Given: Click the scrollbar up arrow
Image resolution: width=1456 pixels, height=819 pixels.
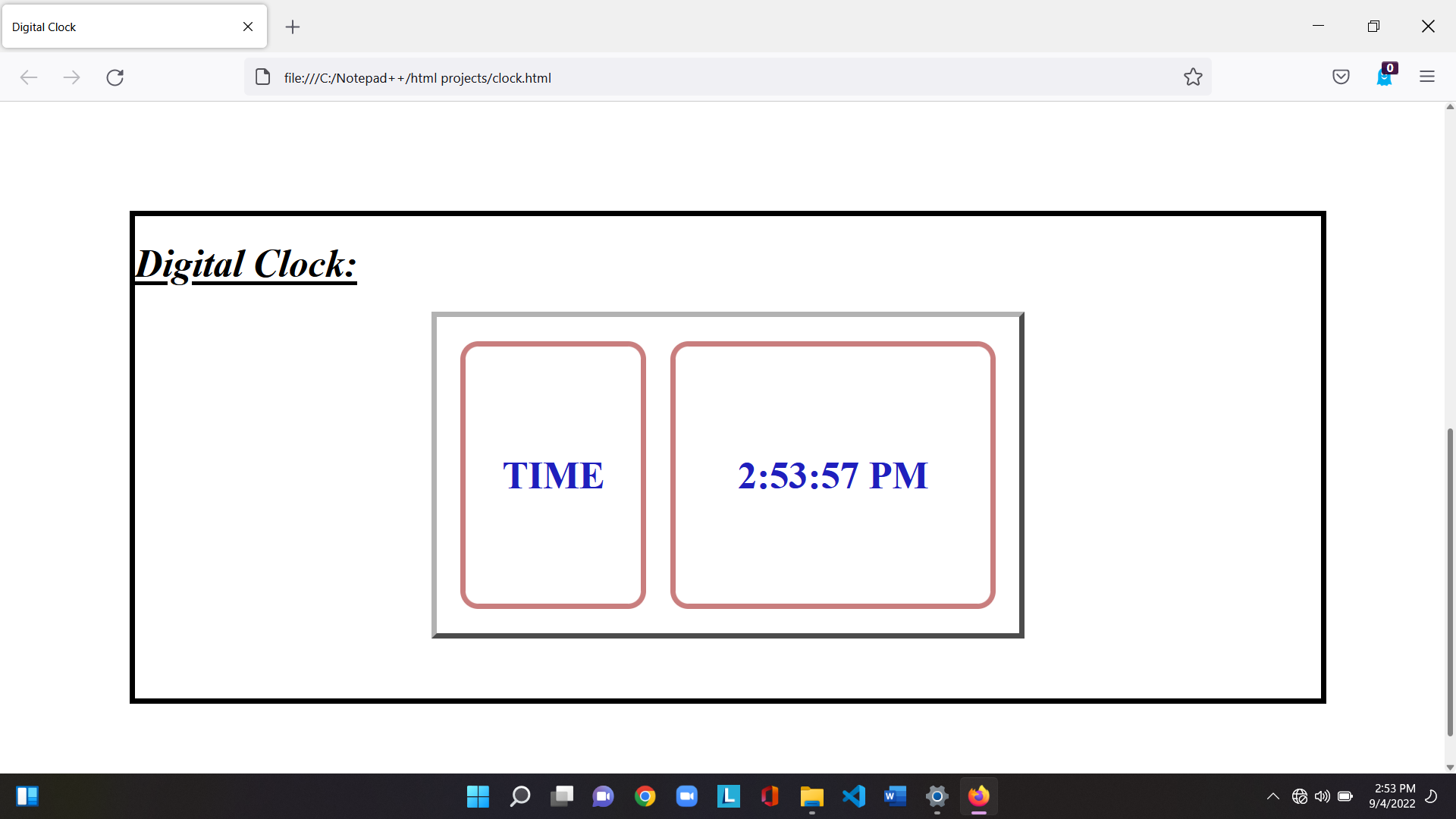Looking at the screenshot, I should [x=1450, y=107].
